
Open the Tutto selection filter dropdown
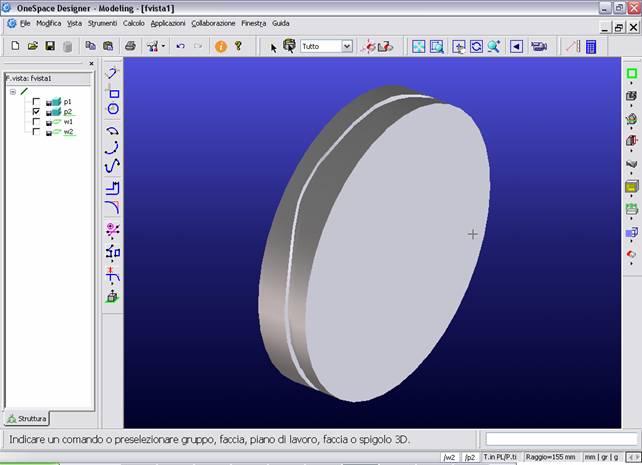(x=346, y=46)
